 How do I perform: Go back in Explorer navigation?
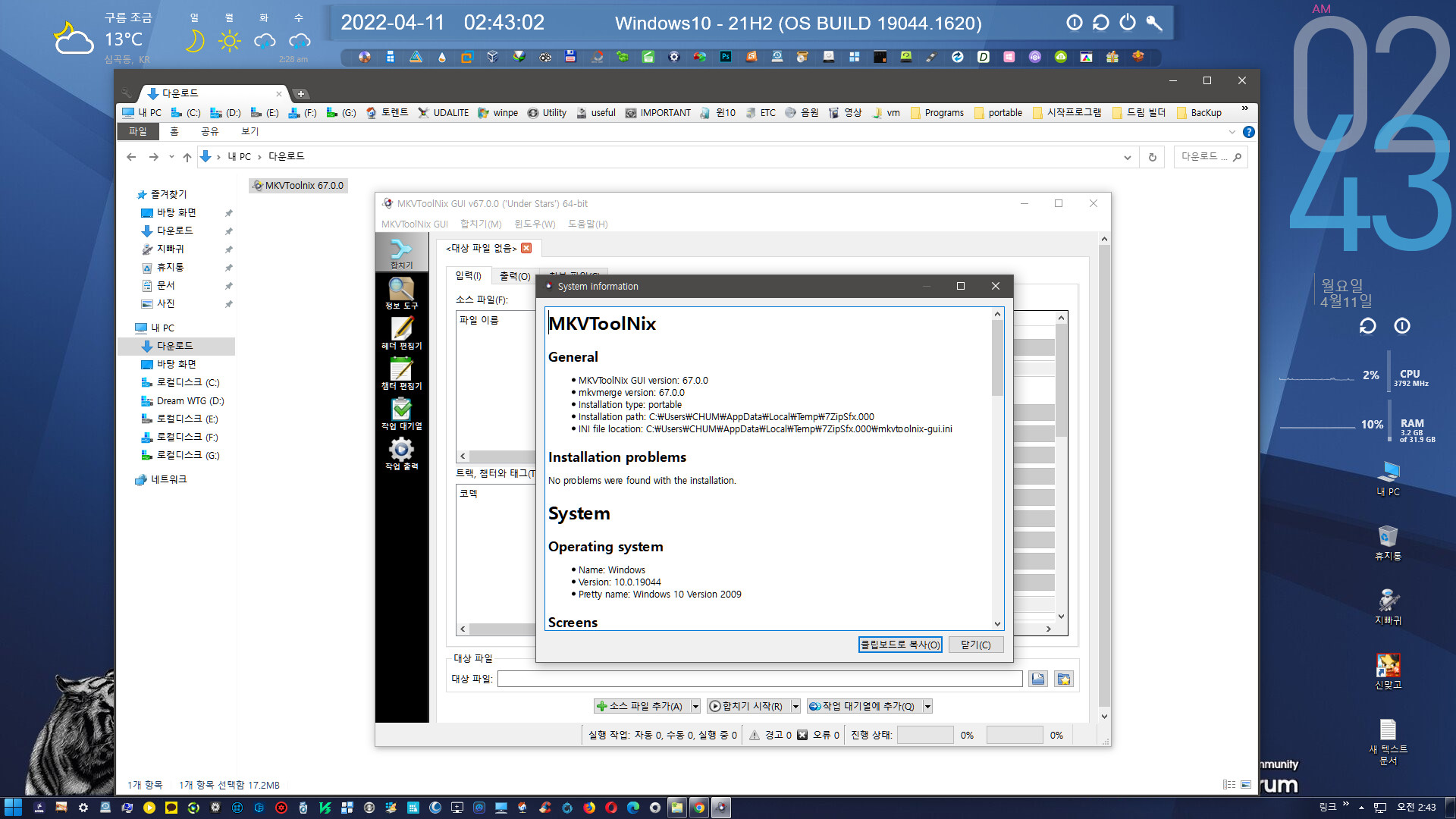click(131, 157)
